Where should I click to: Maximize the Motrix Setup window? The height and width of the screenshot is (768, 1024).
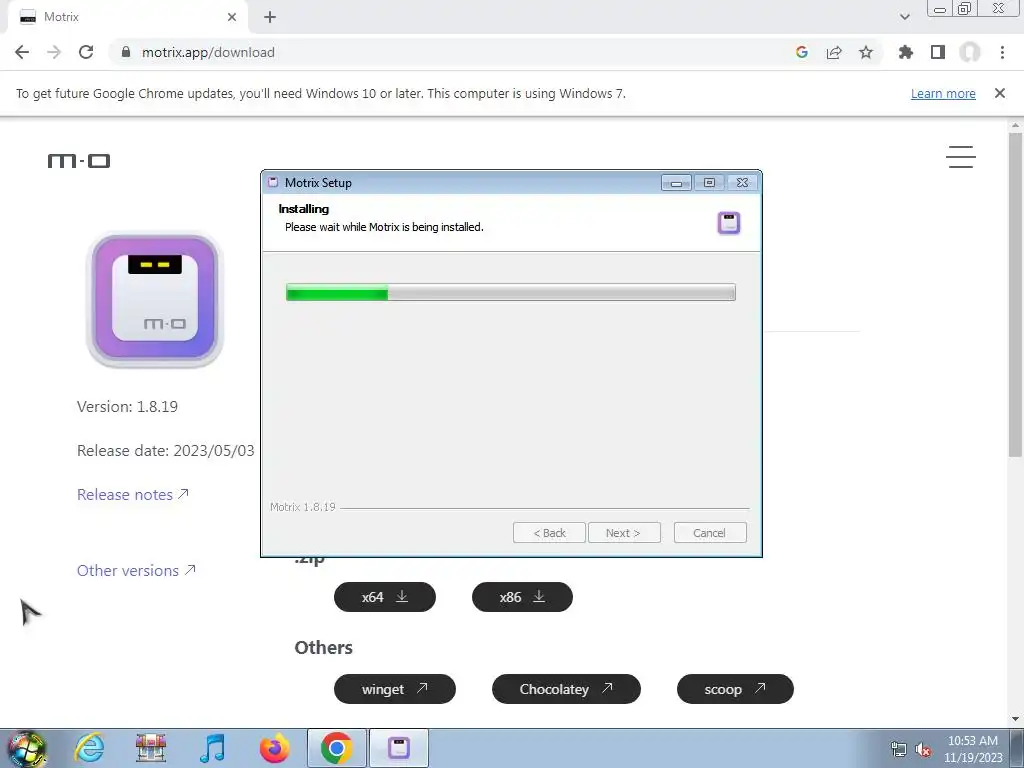tap(709, 183)
